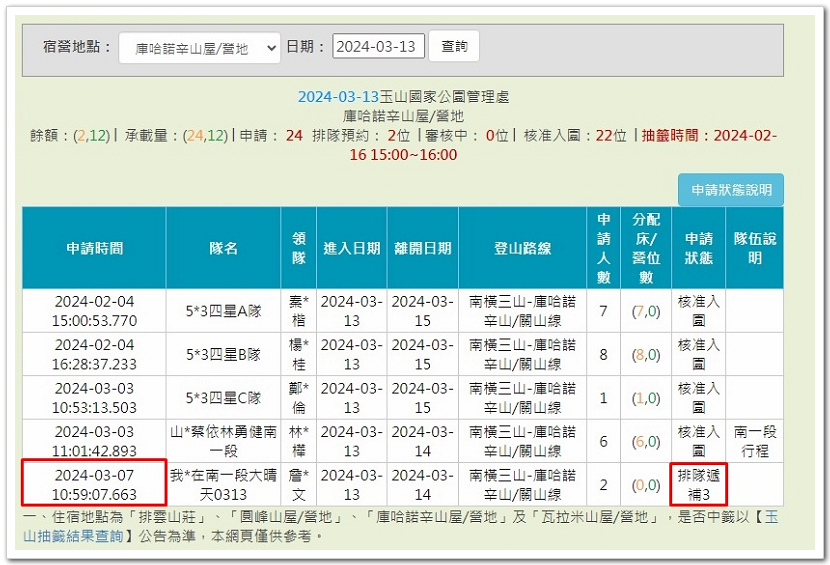Click leader name 詹*文
This screenshot has width=830, height=565.
point(299,485)
